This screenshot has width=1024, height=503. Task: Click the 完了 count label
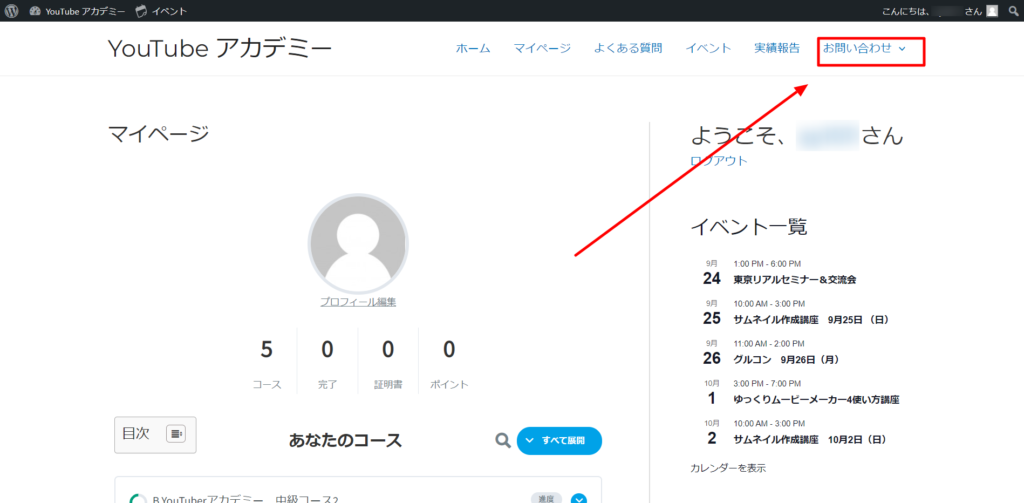coord(327,385)
